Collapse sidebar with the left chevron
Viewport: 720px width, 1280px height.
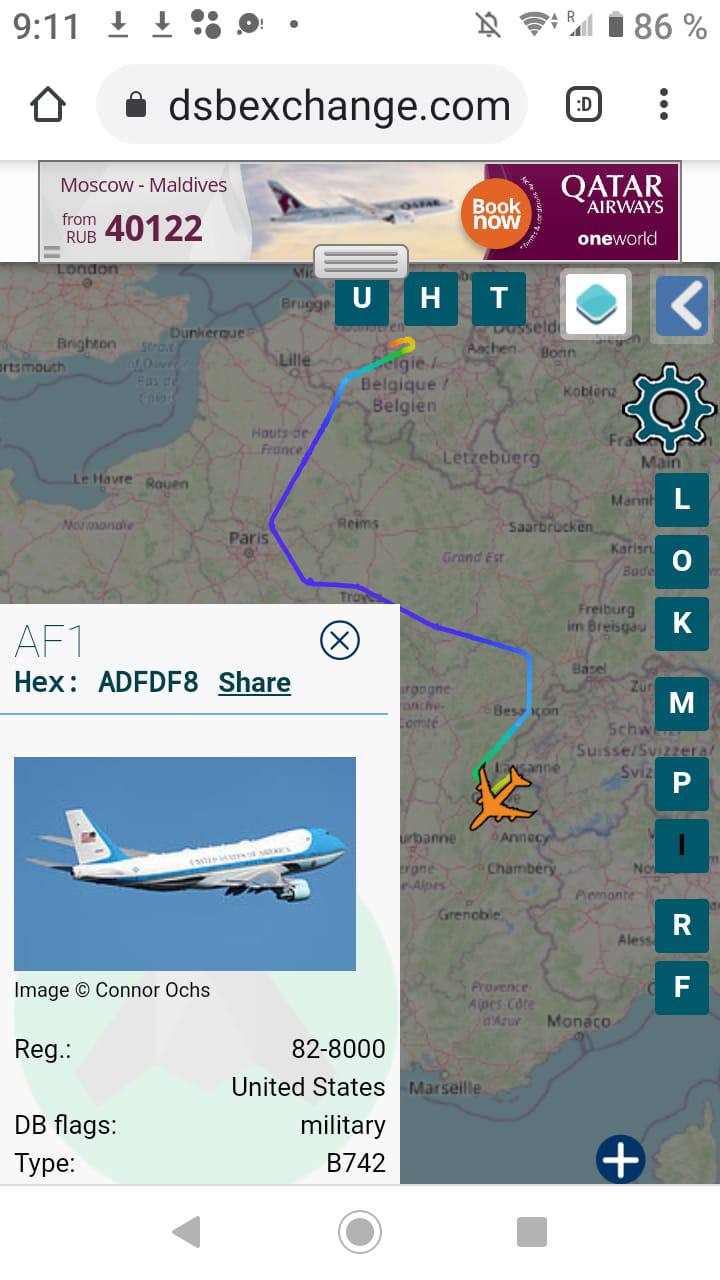[x=683, y=305]
